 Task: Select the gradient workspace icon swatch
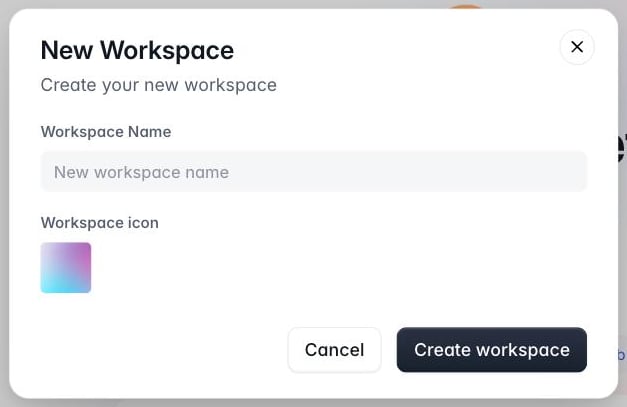(66, 267)
